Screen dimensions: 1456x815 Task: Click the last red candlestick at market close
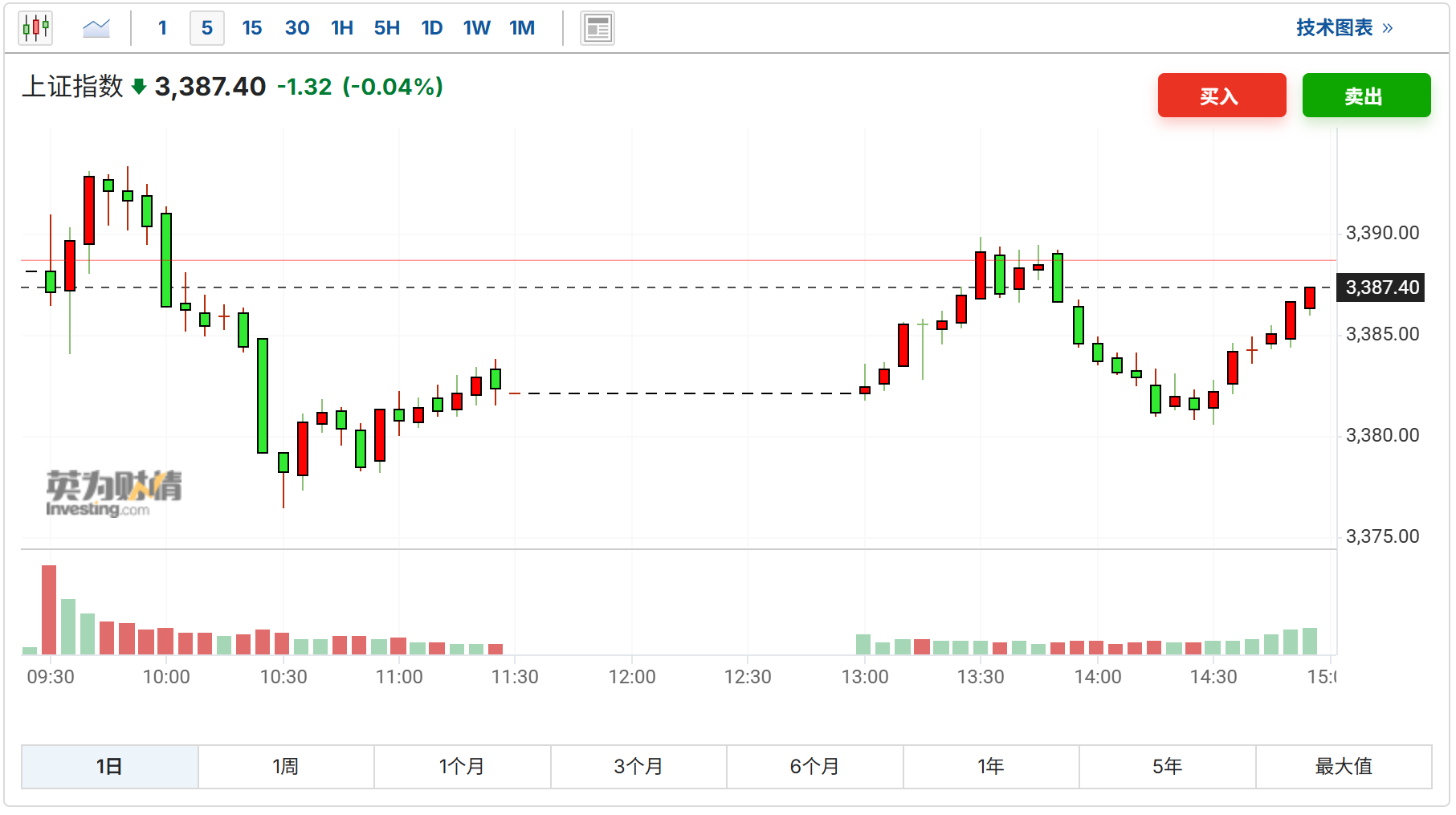[1310, 298]
